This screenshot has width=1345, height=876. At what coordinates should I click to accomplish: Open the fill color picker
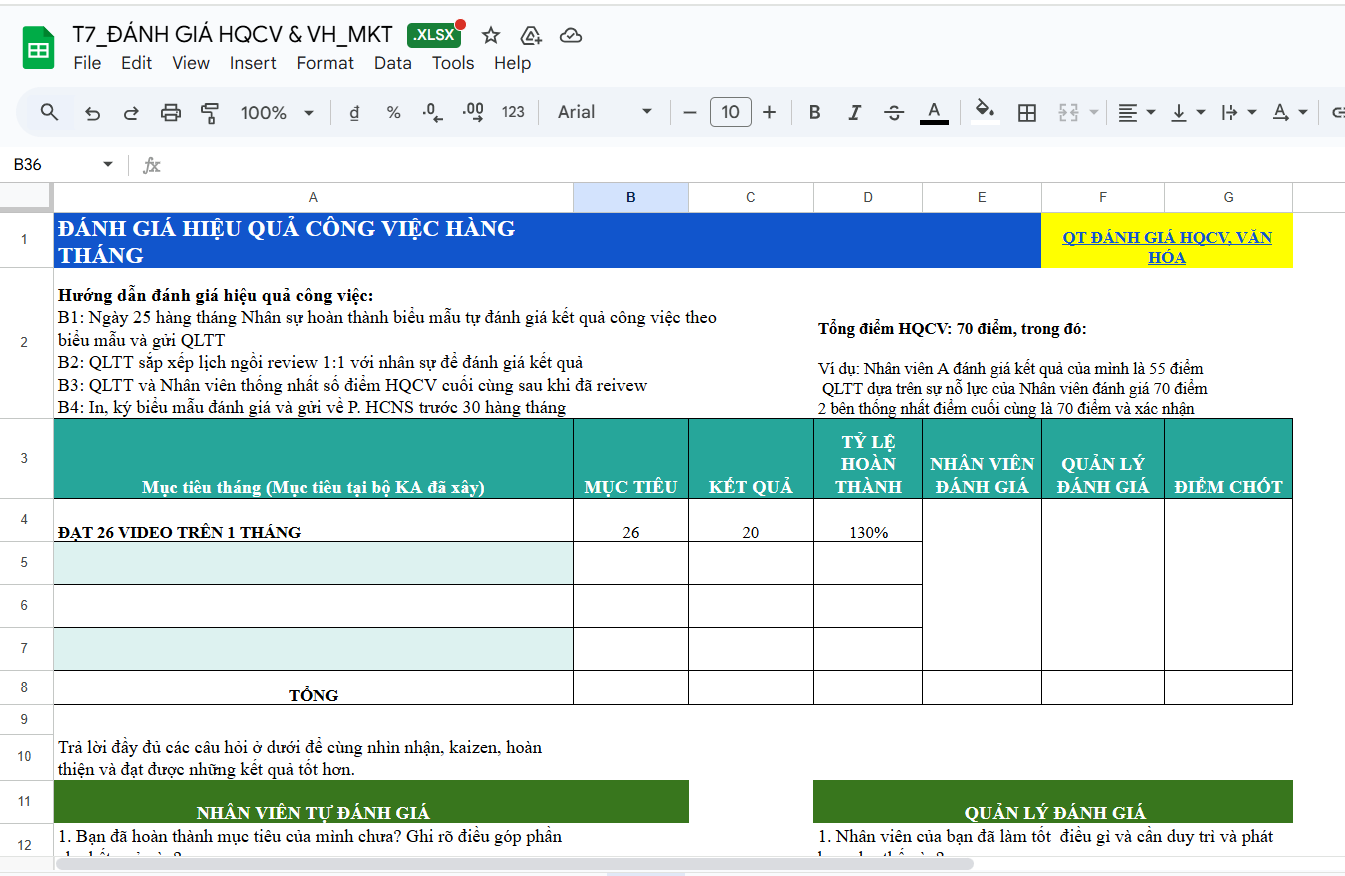pos(984,112)
